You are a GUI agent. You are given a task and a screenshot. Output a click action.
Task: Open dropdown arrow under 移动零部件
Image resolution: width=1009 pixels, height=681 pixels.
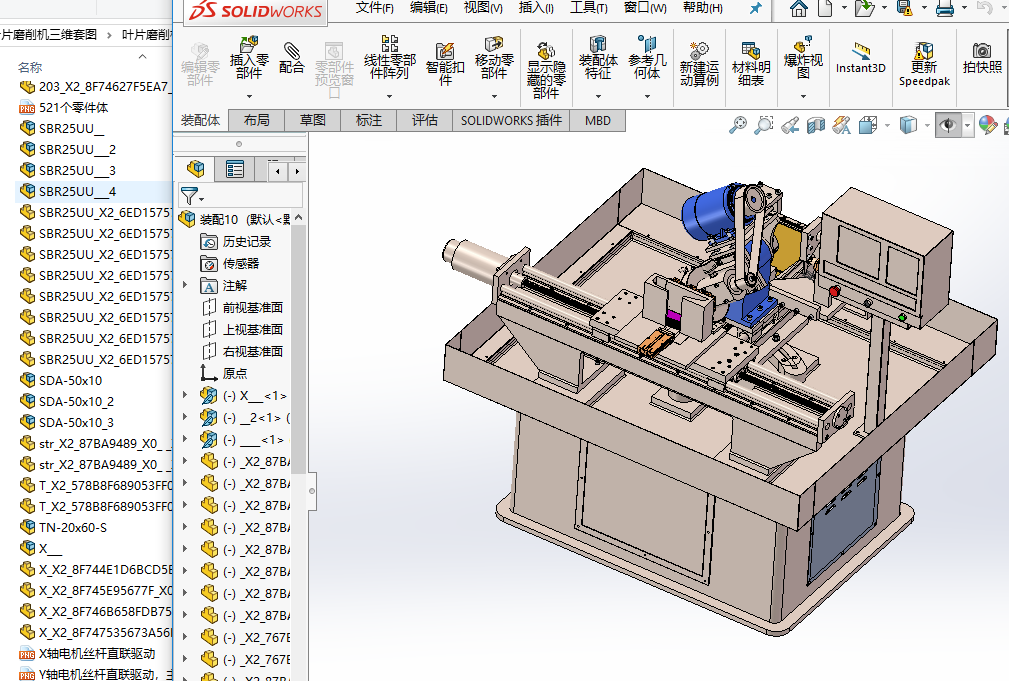pyautogui.click(x=494, y=96)
